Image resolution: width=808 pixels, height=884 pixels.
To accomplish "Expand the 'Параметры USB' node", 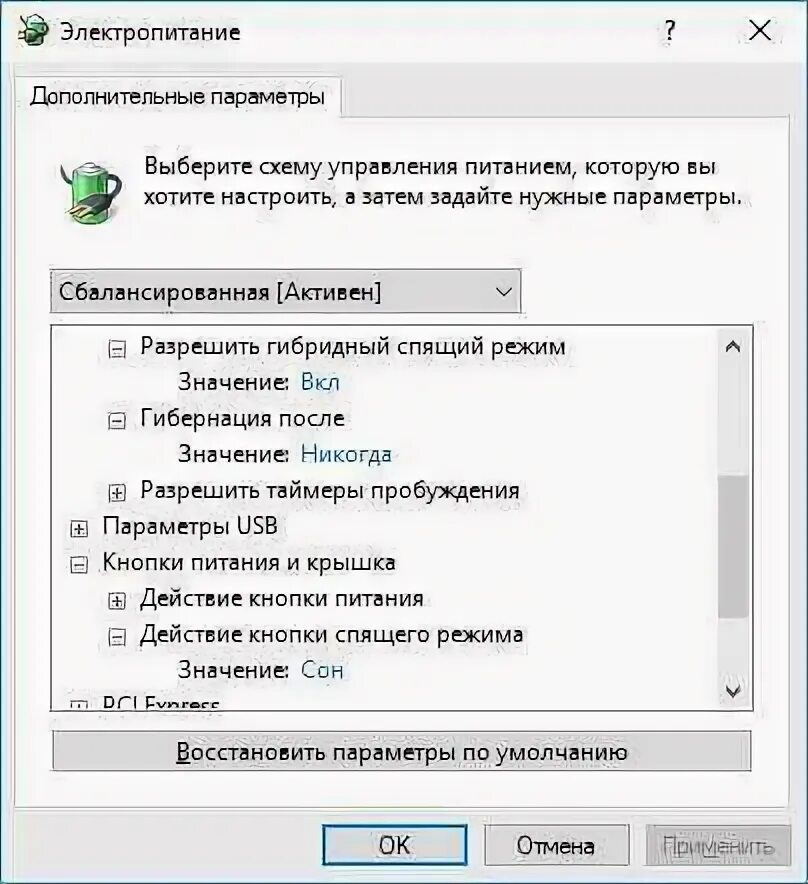I will point(79,529).
